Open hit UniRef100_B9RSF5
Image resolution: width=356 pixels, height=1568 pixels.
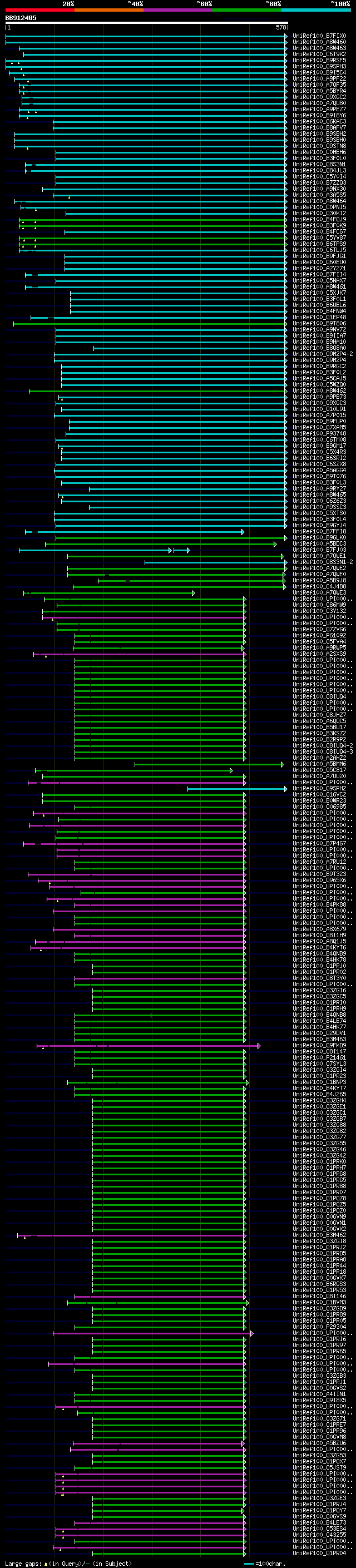(x=319, y=60)
